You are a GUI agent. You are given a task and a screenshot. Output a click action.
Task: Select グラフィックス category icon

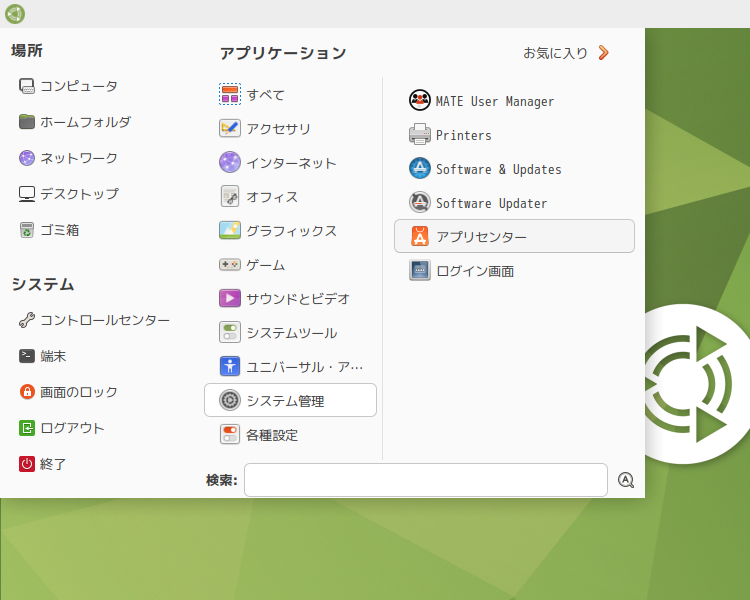point(230,230)
